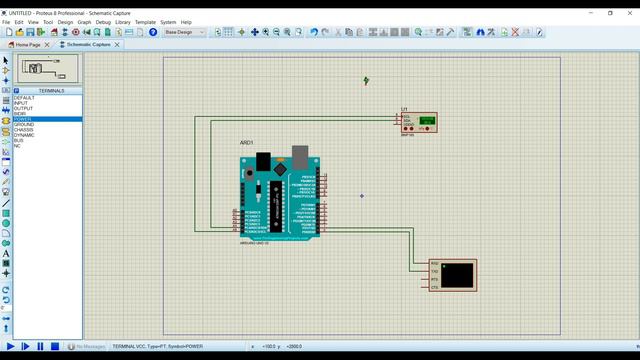This screenshot has height=360, width=640.
Task: Select the 2D Graphics Circle tool
Action: 6,223
